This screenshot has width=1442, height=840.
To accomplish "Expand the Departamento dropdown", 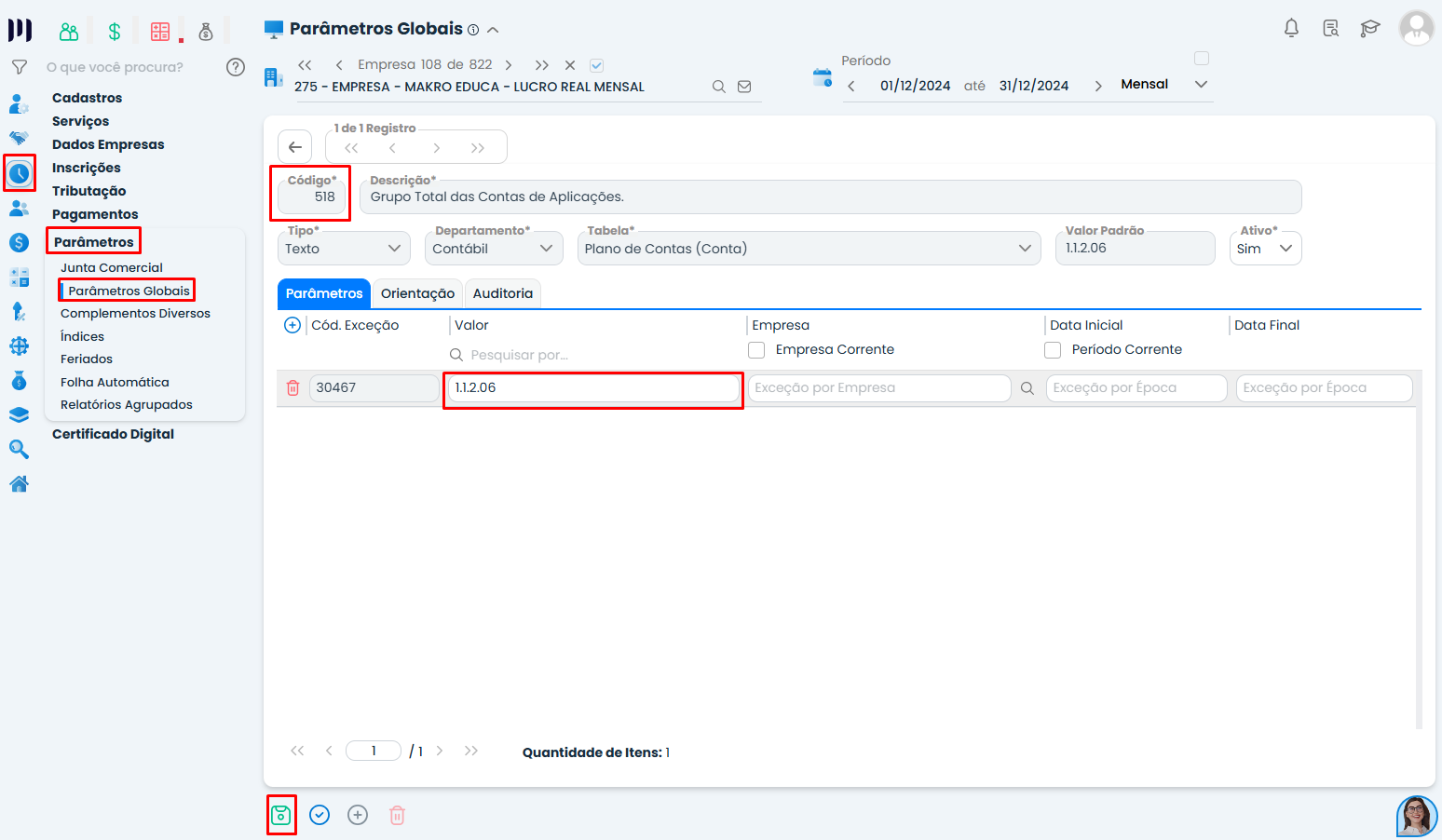I will click(x=493, y=249).
